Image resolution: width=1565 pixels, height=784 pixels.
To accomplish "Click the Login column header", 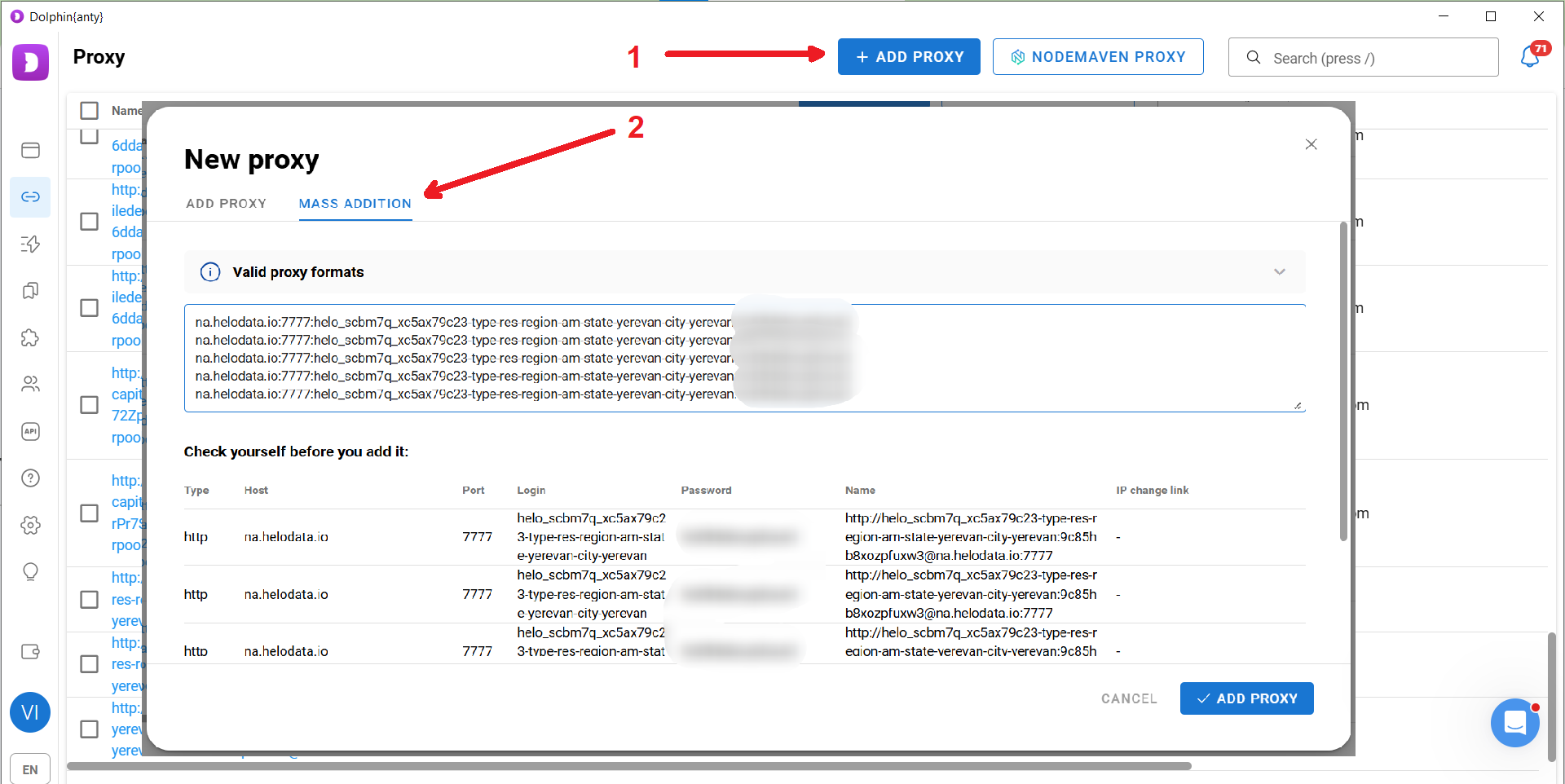I will tap(531, 491).
